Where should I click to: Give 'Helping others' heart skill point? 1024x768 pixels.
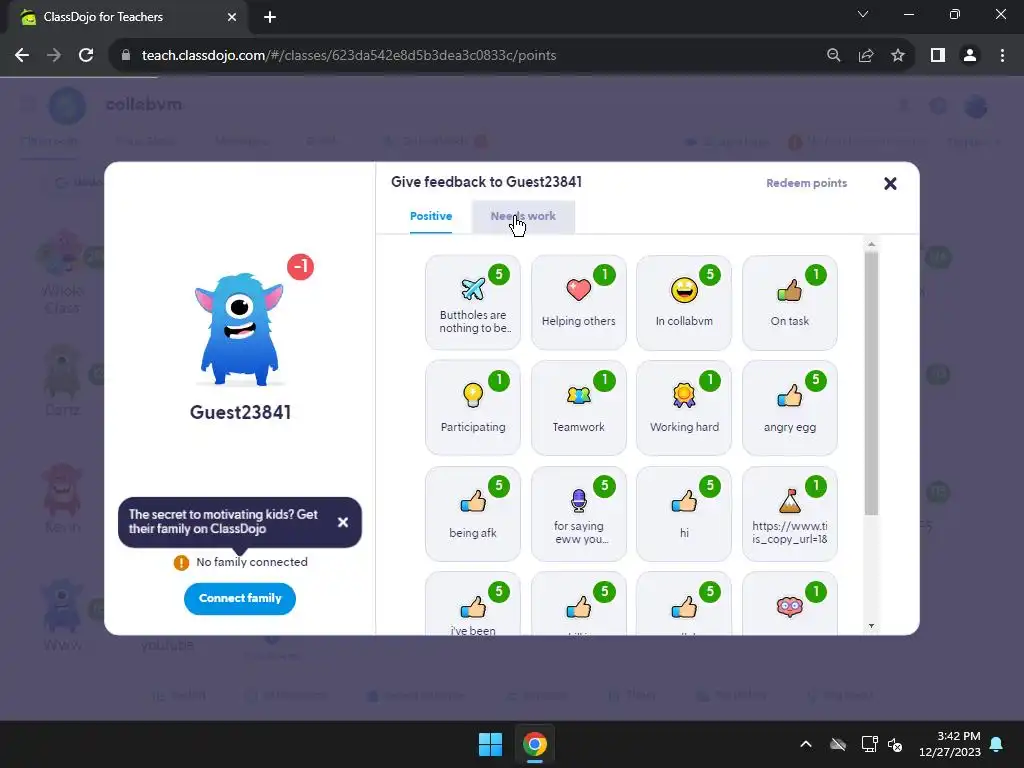coord(579,303)
